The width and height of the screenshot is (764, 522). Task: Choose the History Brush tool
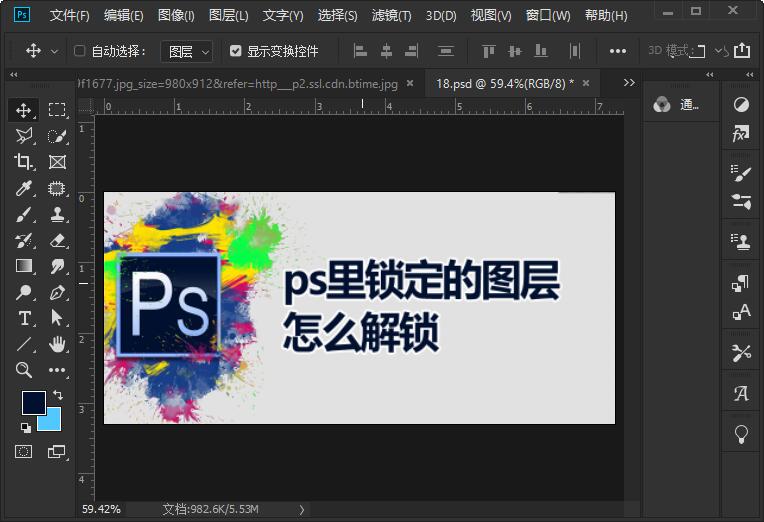(x=23, y=240)
